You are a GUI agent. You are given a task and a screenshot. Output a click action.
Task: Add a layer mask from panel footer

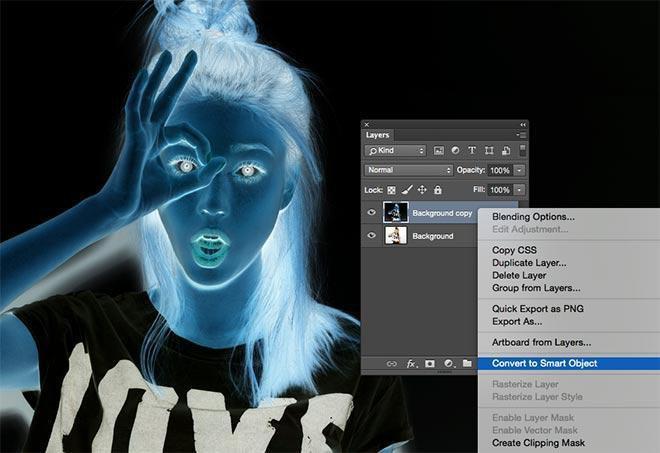coord(429,363)
